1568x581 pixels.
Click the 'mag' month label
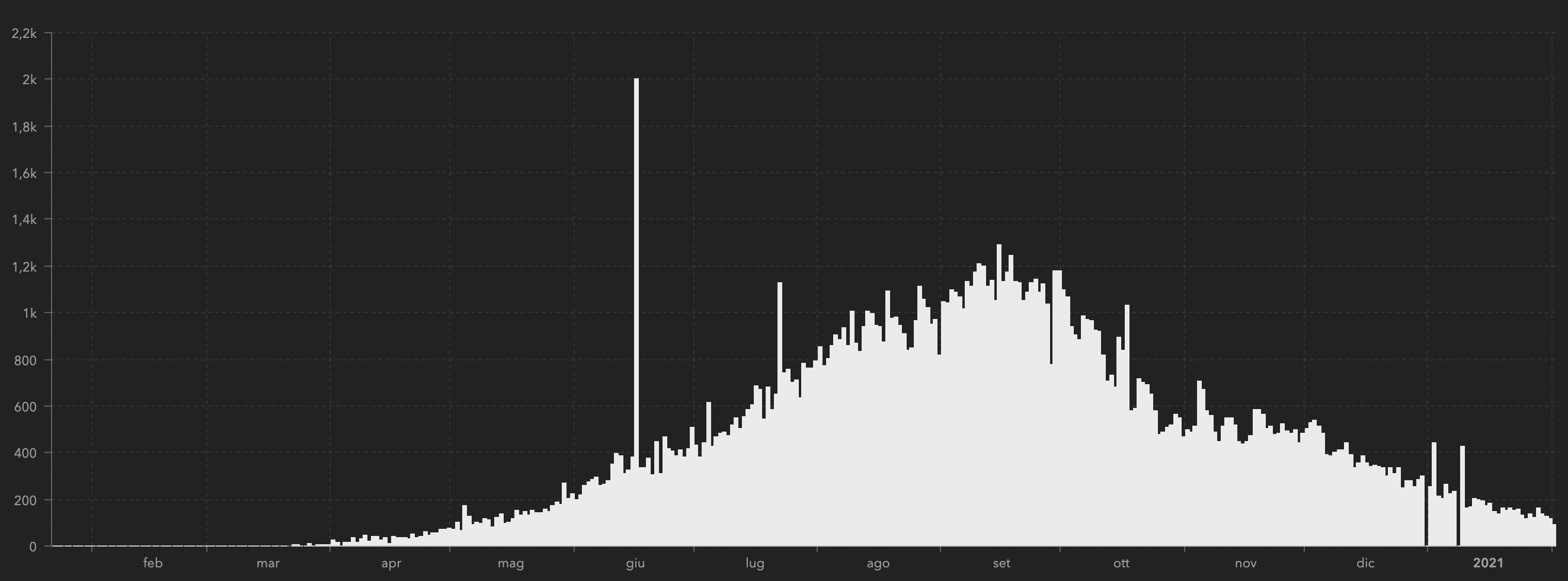click(x=511, y=563)
